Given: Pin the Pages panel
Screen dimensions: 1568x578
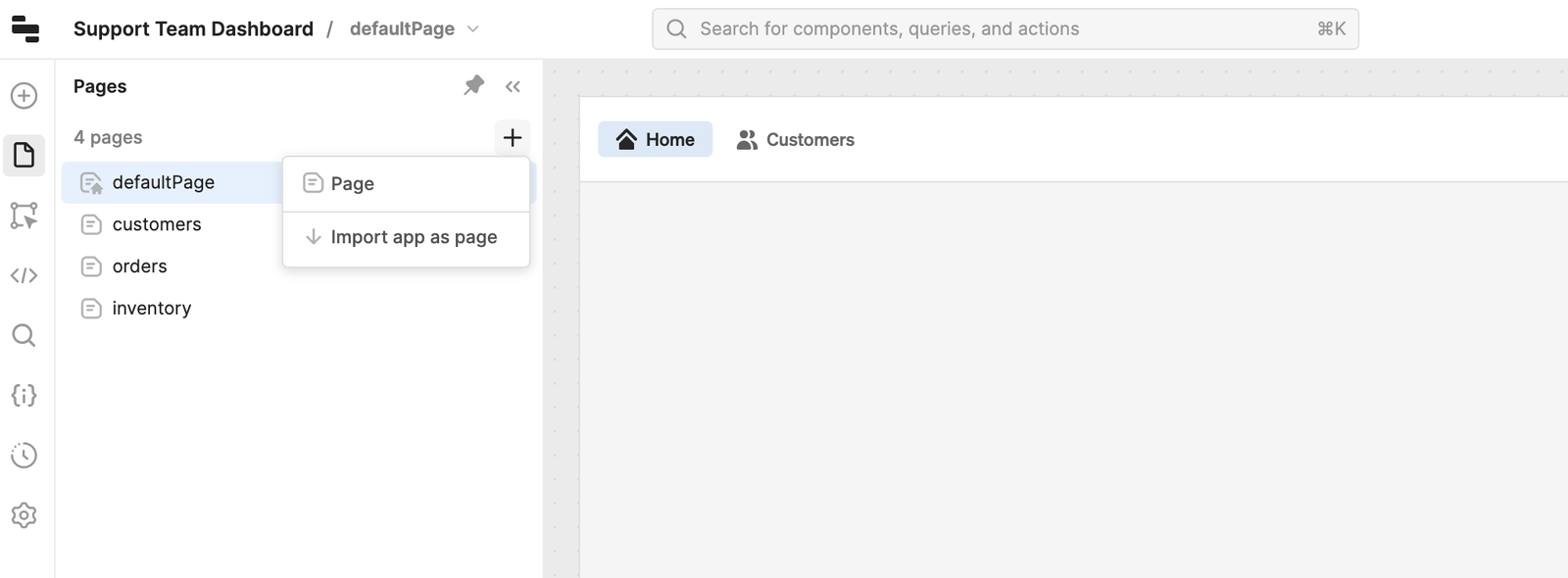Looking at the screenshot, I should pyautogui.click(x=474, y=86).
